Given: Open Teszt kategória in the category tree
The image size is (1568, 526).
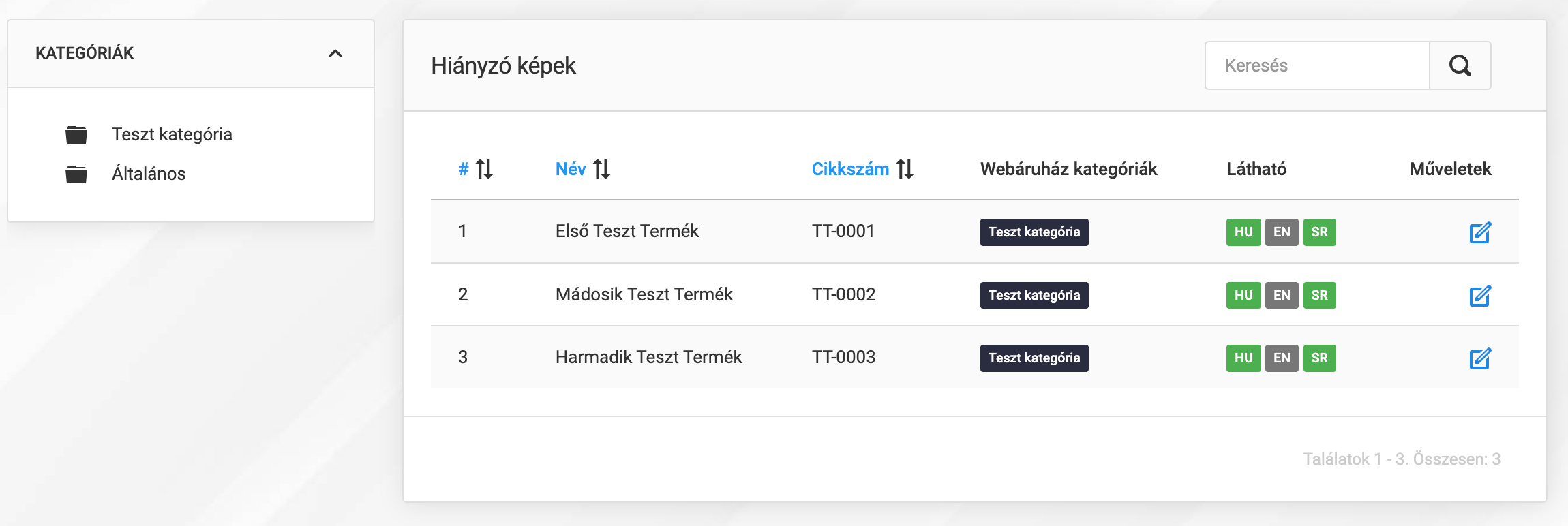Looking at the screenshot, I should tap(172, 134).
